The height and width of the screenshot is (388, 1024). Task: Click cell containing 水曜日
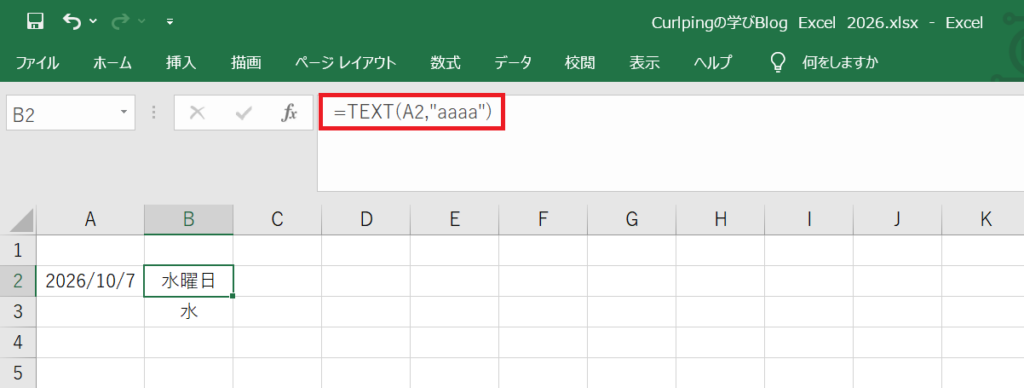pyautogui.click(x=189, y=281)
